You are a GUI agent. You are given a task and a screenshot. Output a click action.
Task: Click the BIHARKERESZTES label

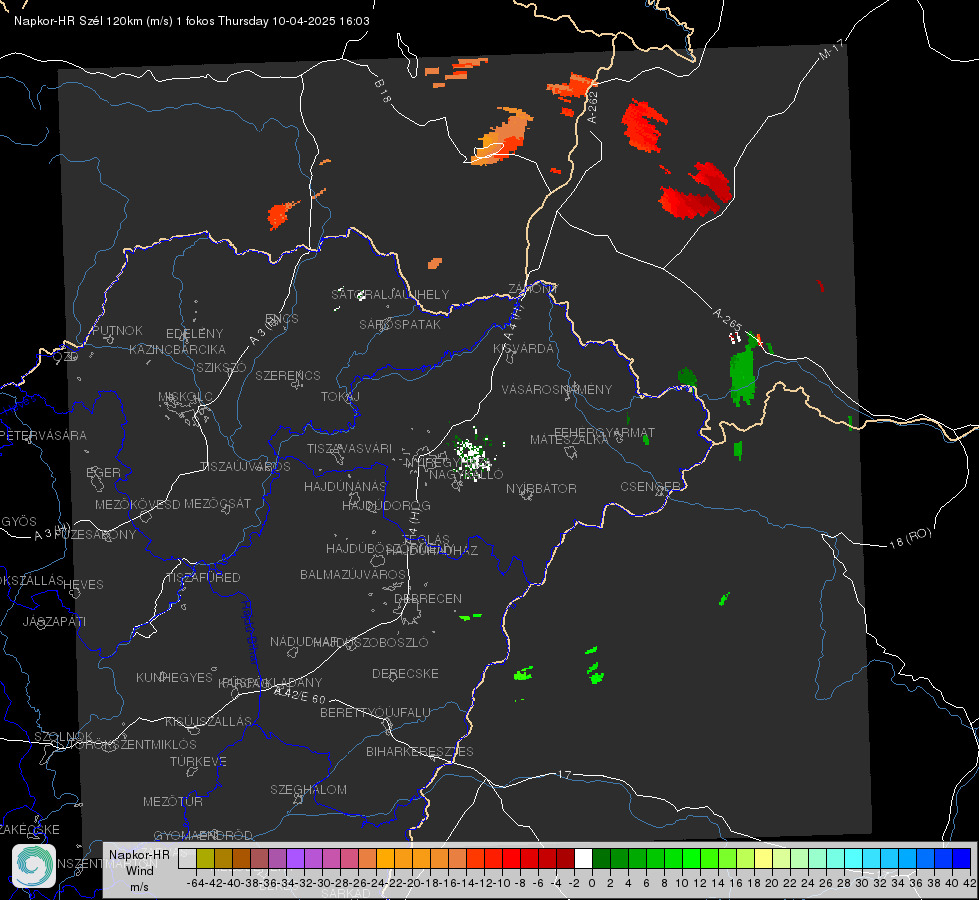420,751
